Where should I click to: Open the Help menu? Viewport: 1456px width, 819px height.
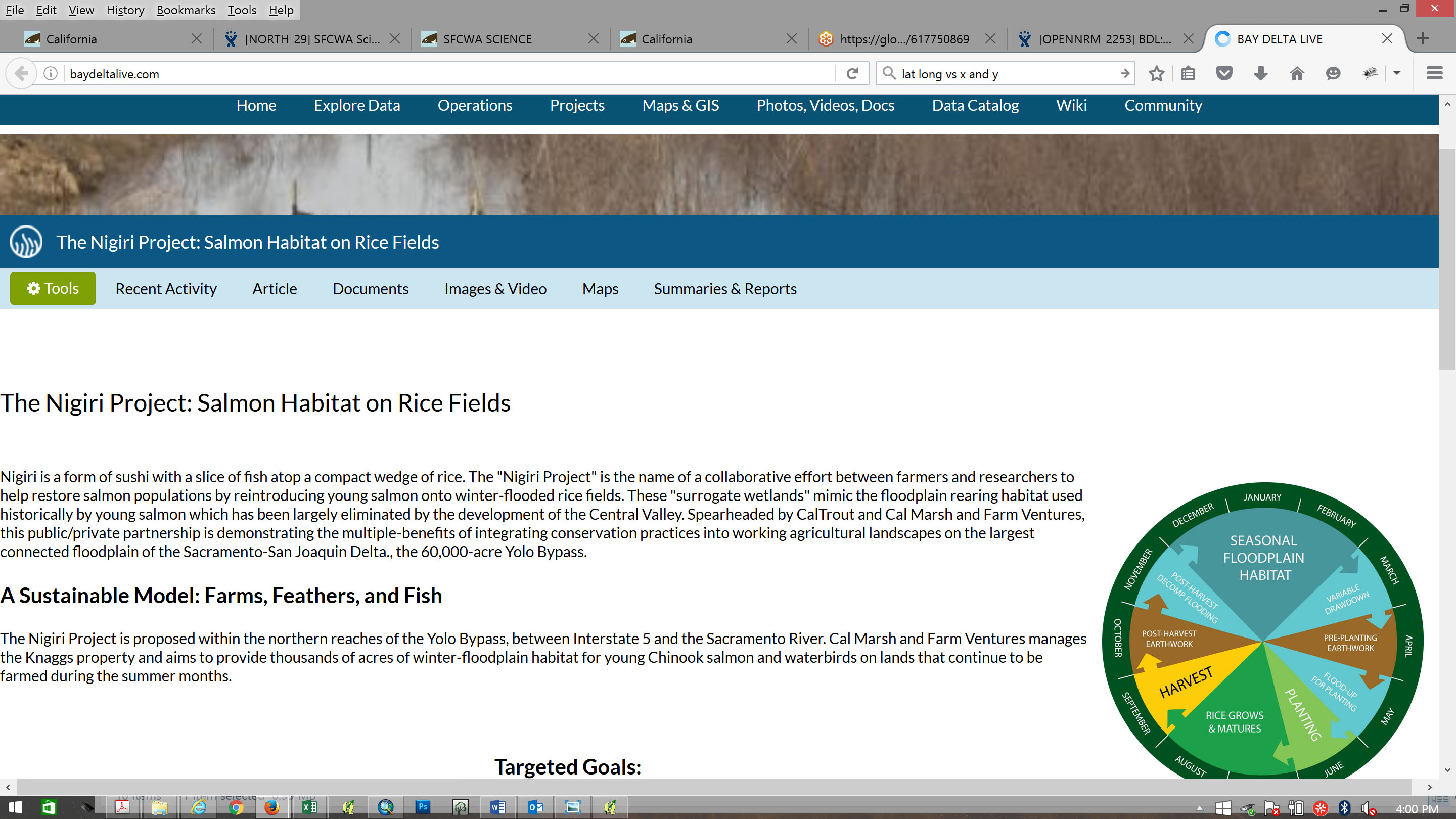pyautogui.click(x=281, y=10)
